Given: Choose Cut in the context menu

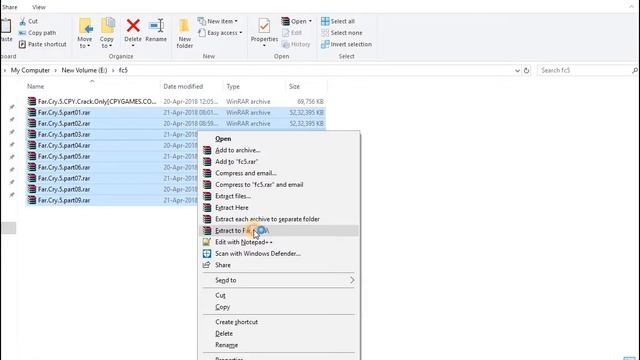Looking at the screenshot, I should pos(279,295).
